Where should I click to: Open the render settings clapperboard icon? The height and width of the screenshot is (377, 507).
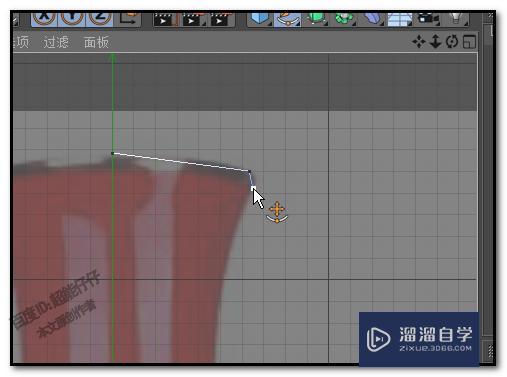[221, 20]
